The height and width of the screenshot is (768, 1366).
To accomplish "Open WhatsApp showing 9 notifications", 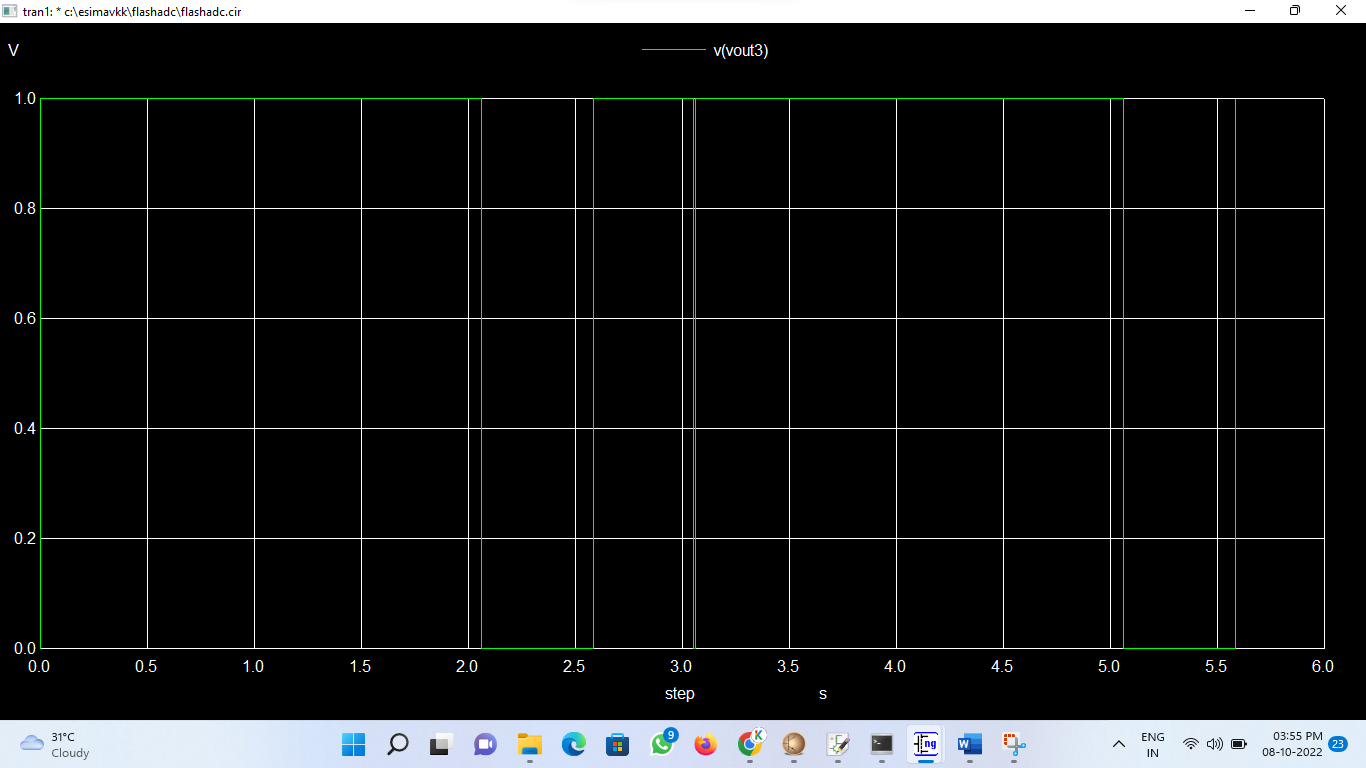I will [662, 744].
